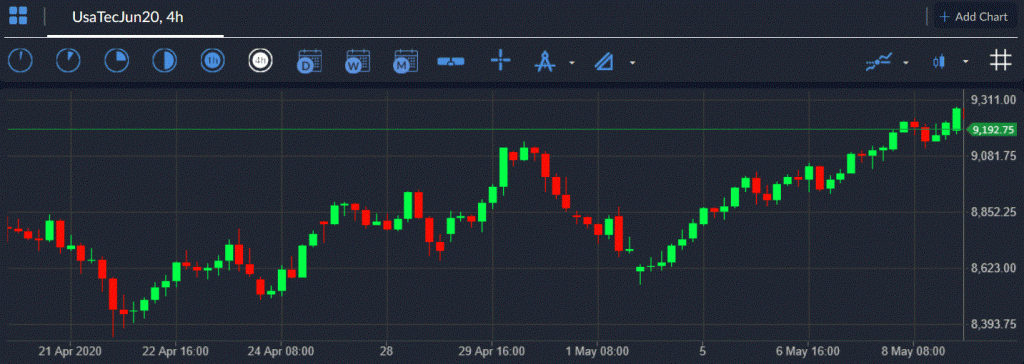
Task: Switch to the 1h timeframe
Action: pos(212,61)
